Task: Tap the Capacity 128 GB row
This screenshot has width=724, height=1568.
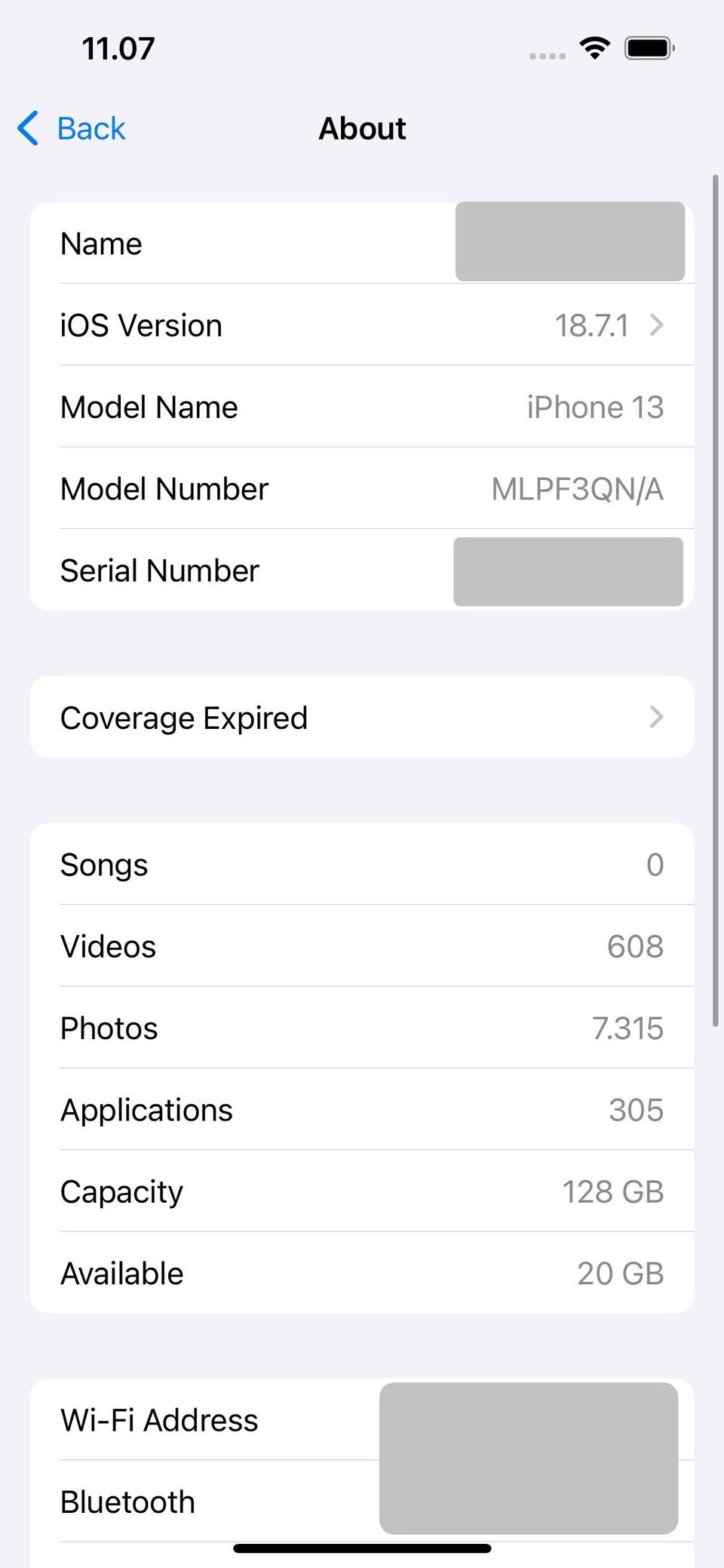Action: 362,1191
